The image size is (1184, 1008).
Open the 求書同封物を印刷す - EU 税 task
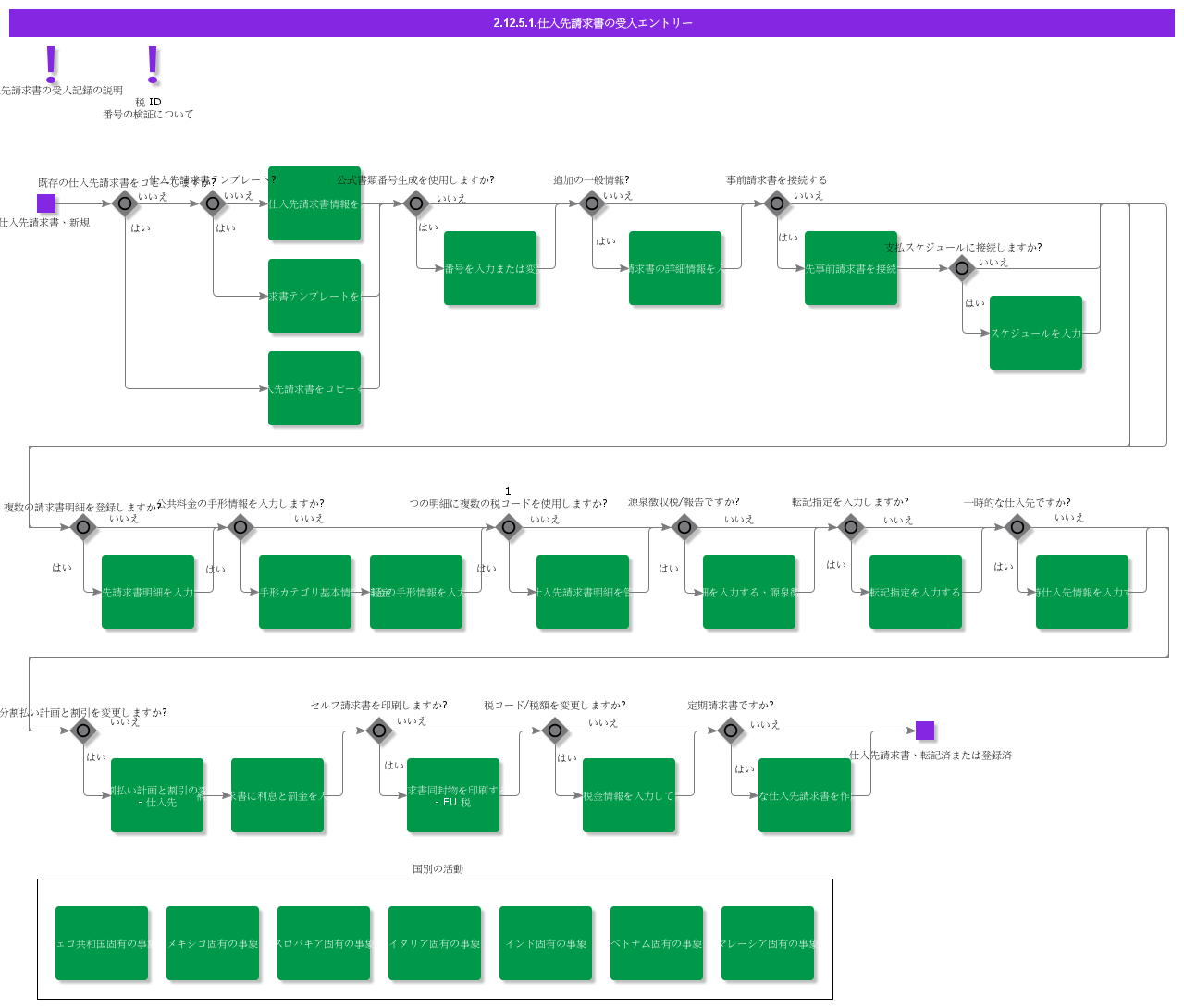[453, 795]
